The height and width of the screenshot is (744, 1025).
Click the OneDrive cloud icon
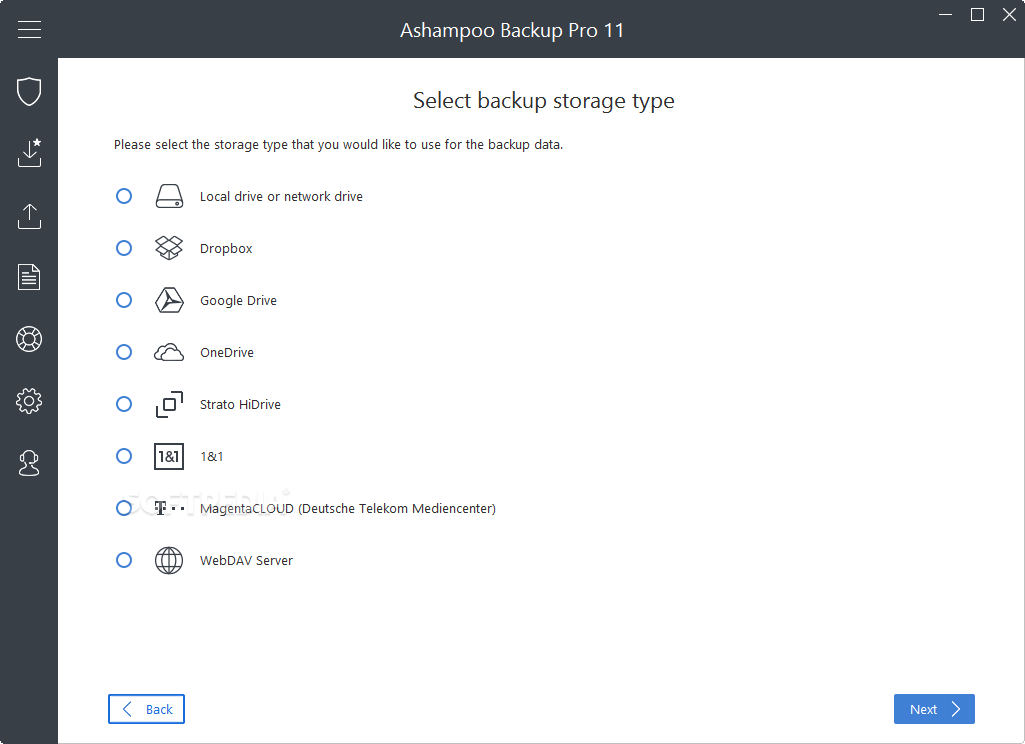click(x=169, y=352)
